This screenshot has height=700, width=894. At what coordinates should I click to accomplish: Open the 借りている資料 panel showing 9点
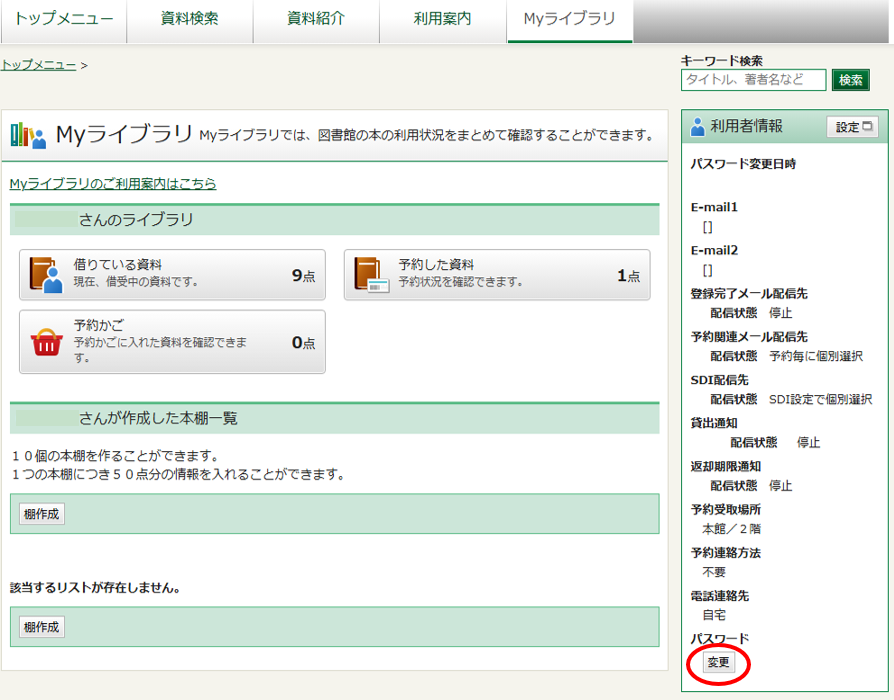click(172, 275)
